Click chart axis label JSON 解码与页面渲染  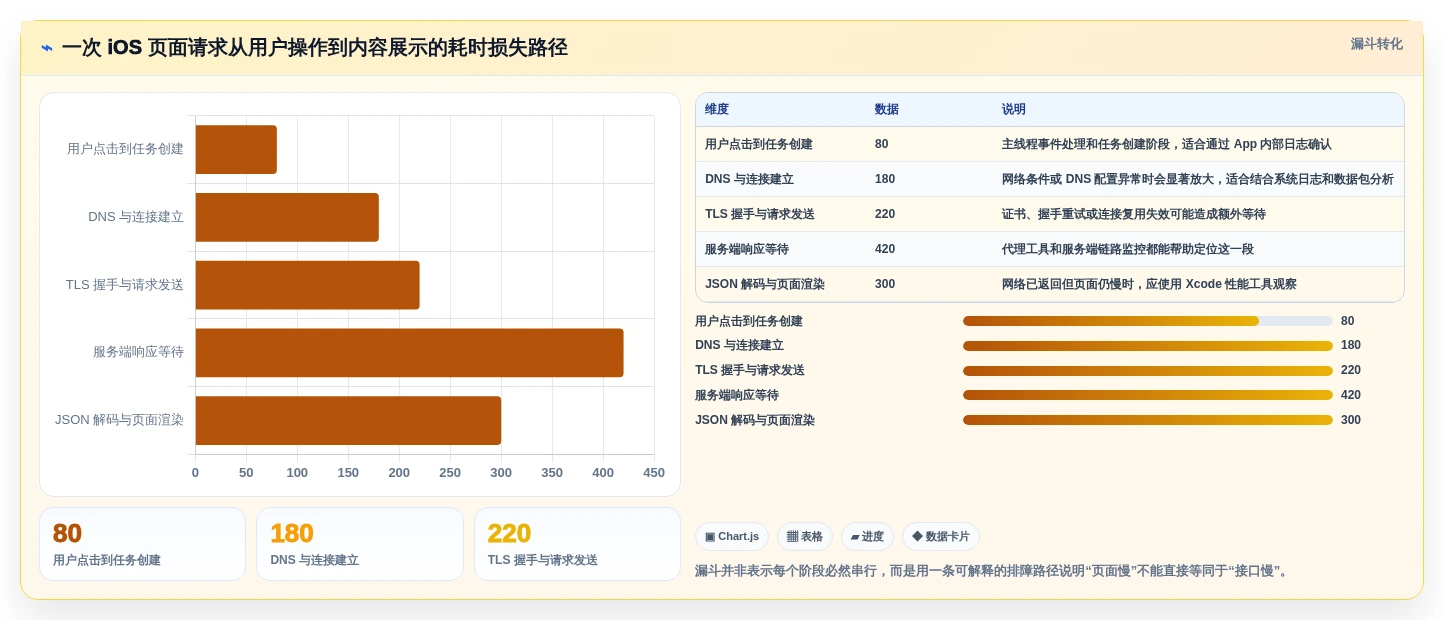(x=119, y=420)
